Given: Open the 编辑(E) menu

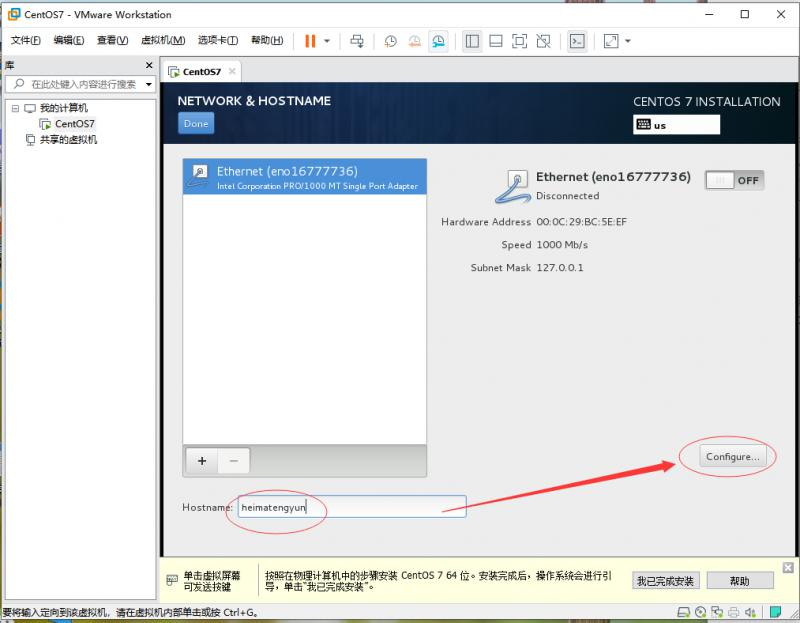Looking at the screenshot, I should [69, 40].
